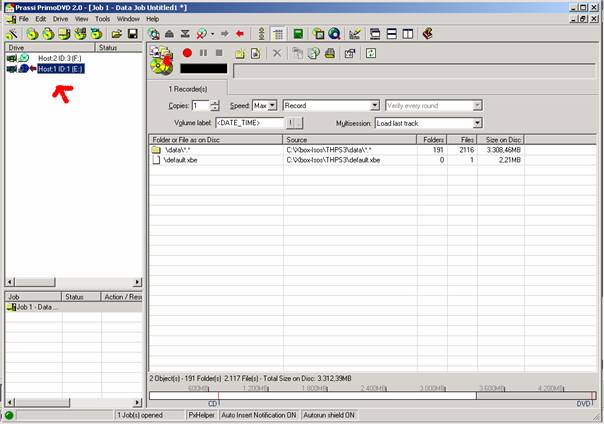Select Host:2 ID:3 (F:) drive
The image size is (604, 424).
coord(60,59)
